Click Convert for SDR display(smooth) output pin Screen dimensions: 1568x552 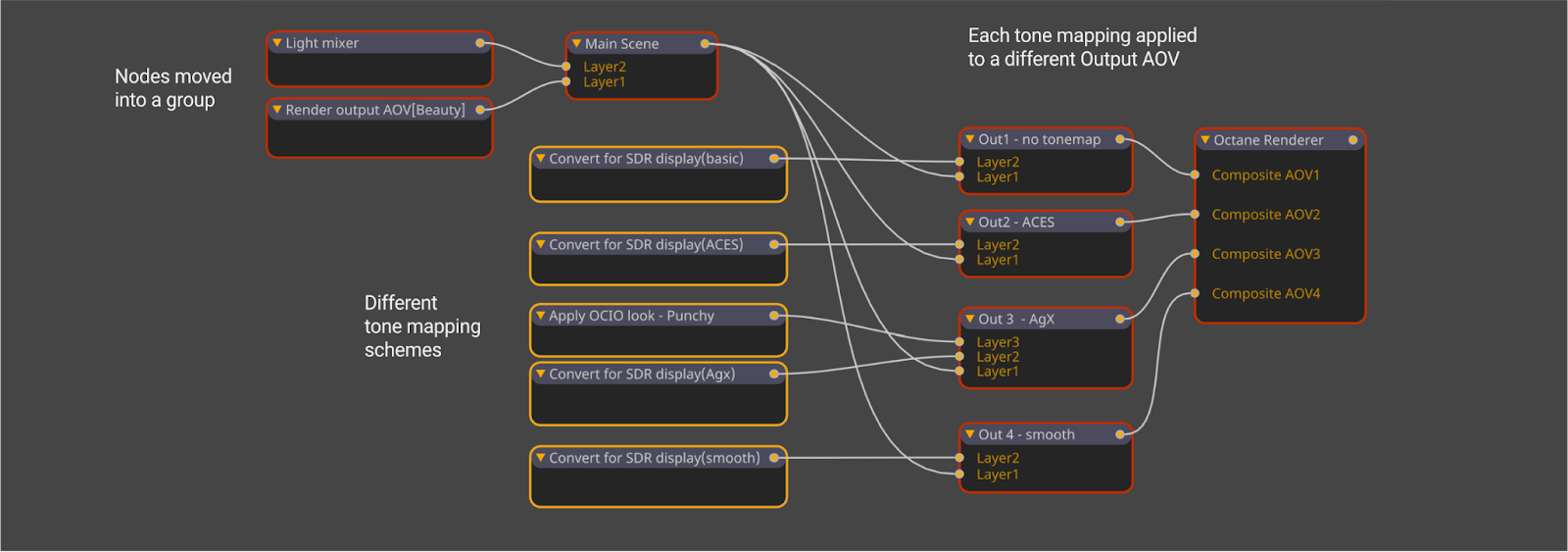point(774,458)
